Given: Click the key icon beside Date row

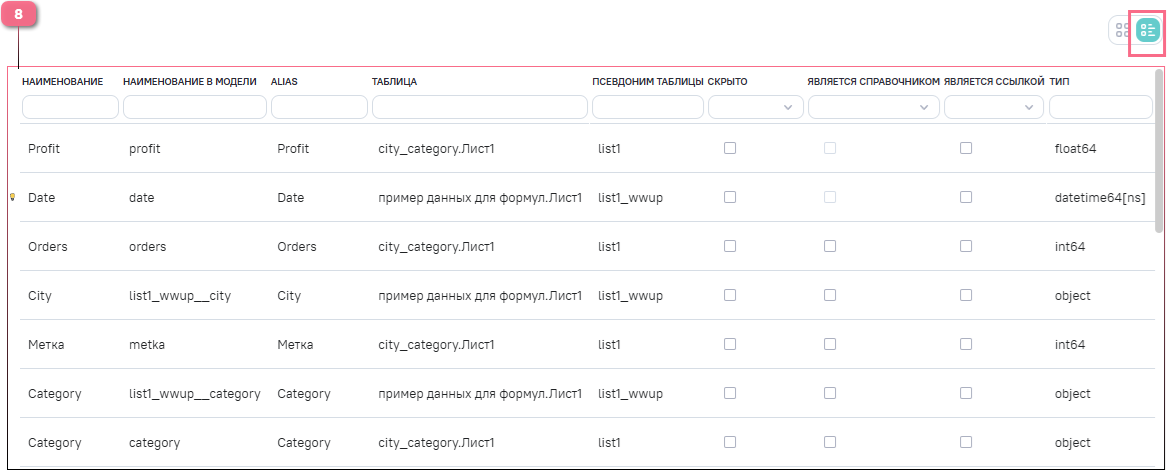Looking at the screenshot, I should tap(12, 197).
